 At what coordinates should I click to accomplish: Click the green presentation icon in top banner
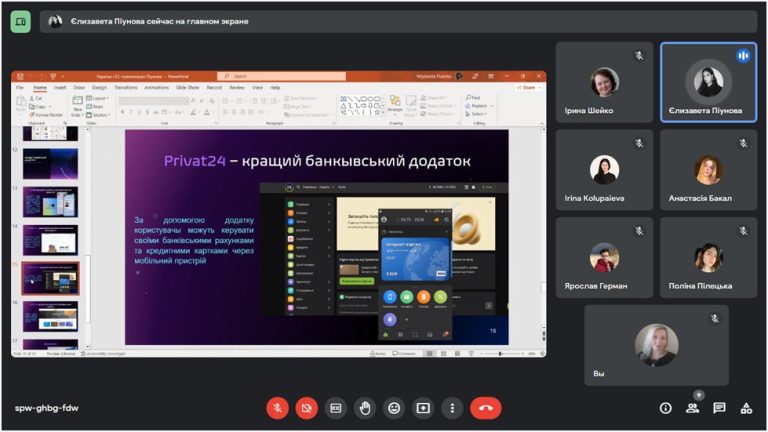pyautogui.click(x=21, y=22)
